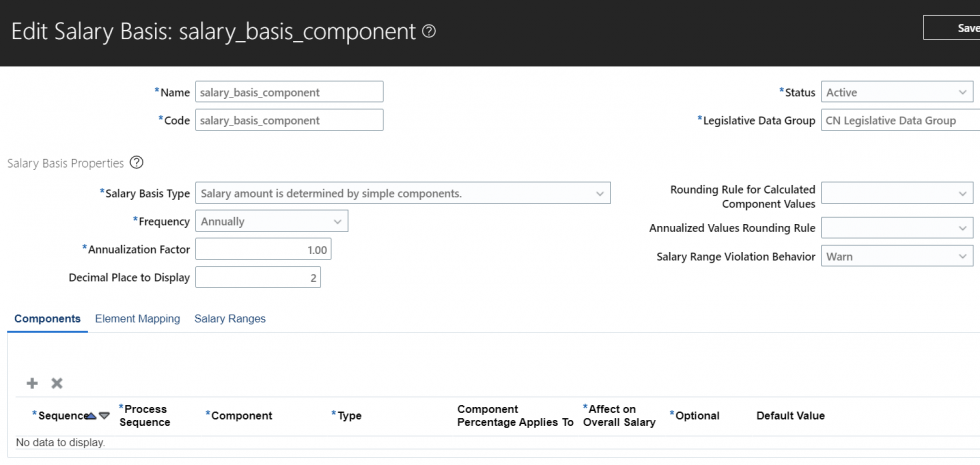Screen dimensions: 980x465
Task: Focus the Annualization Factor field
Action: tap(263, 249)
